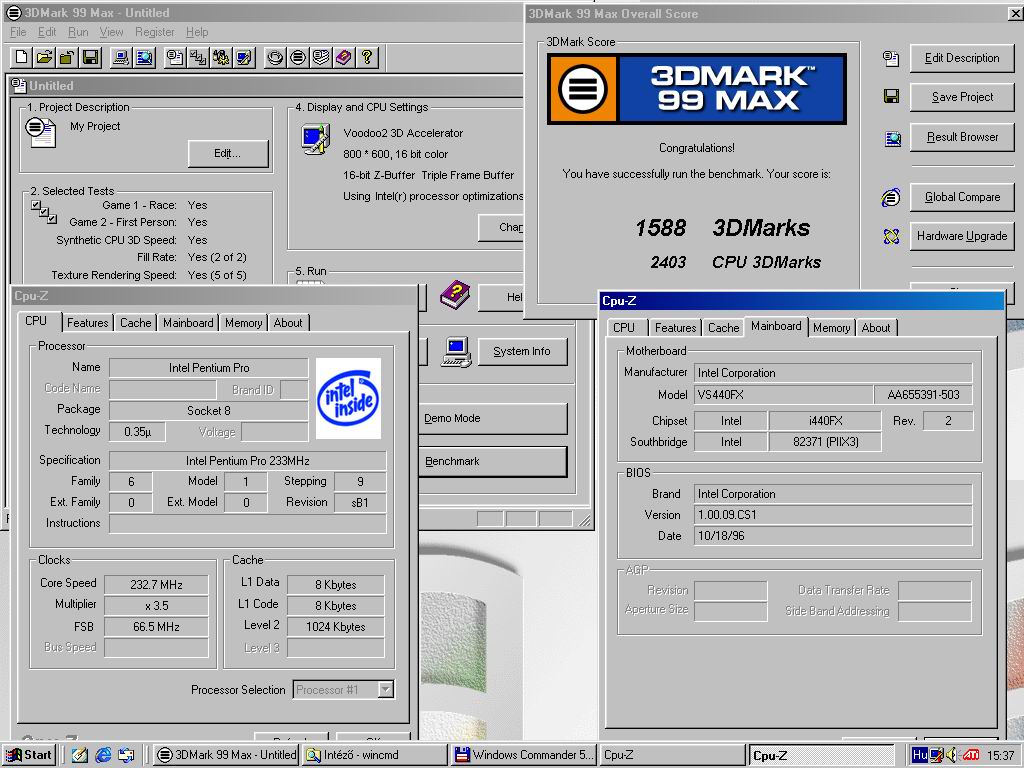Click the Close project folder toolbar icon
Image resolution: width=1024 pixels, height=768 pixels.
pyautogui.click(x=67, y=57)
